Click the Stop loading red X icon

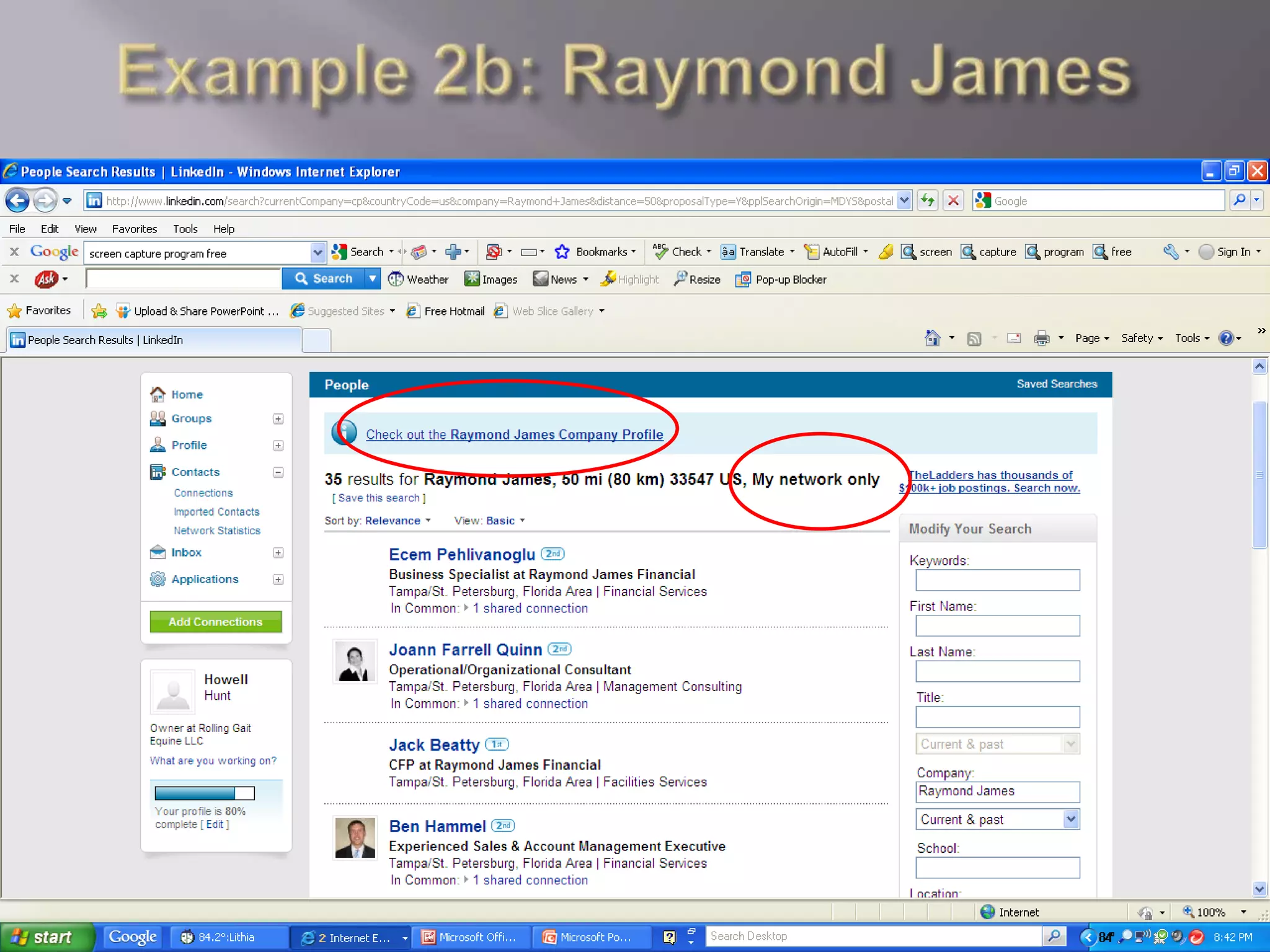point(954,201)
